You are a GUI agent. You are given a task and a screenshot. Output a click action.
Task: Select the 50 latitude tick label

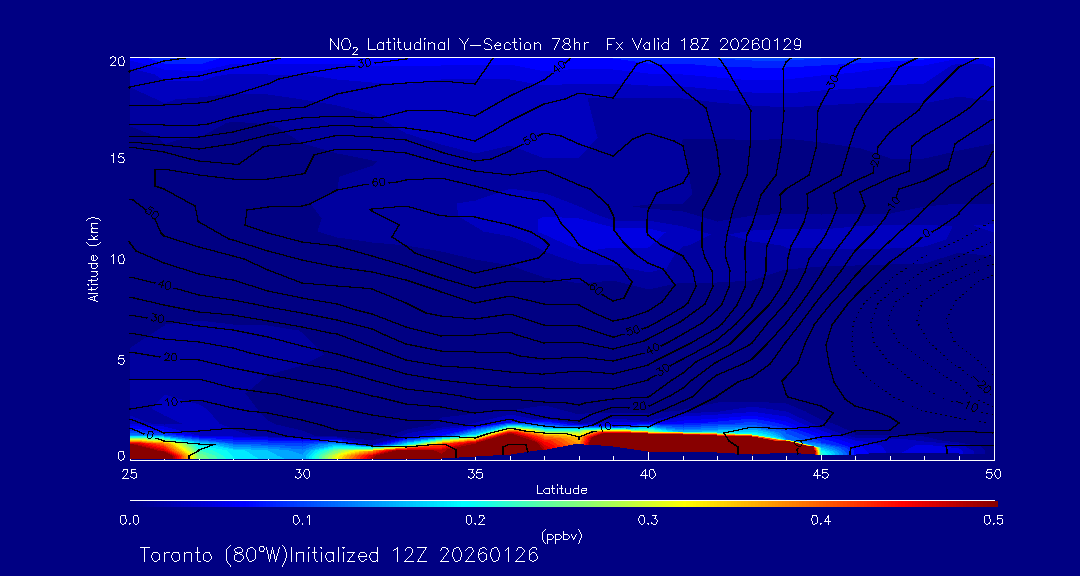[994, 473]
